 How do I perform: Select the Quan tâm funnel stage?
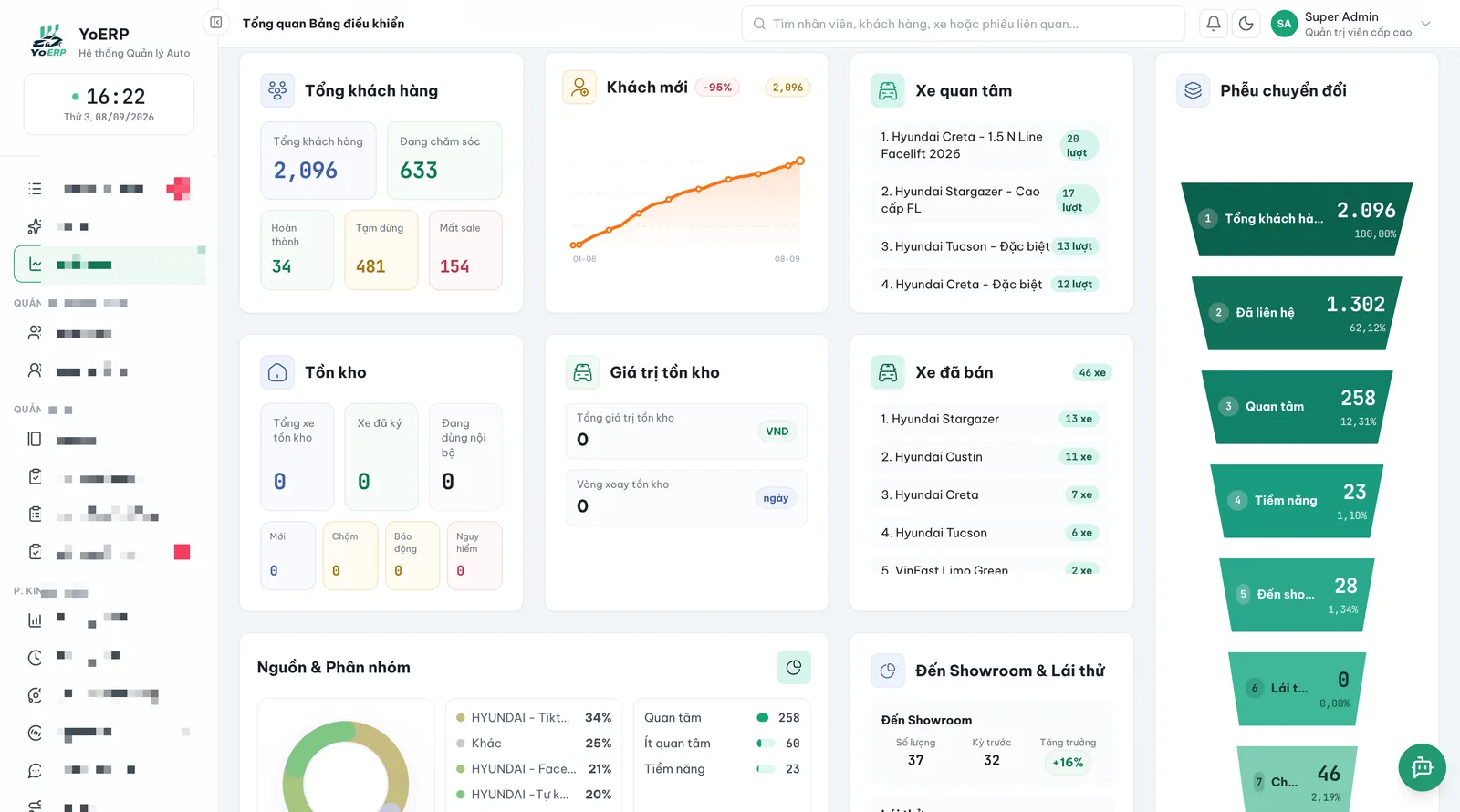coord(1297,407)
